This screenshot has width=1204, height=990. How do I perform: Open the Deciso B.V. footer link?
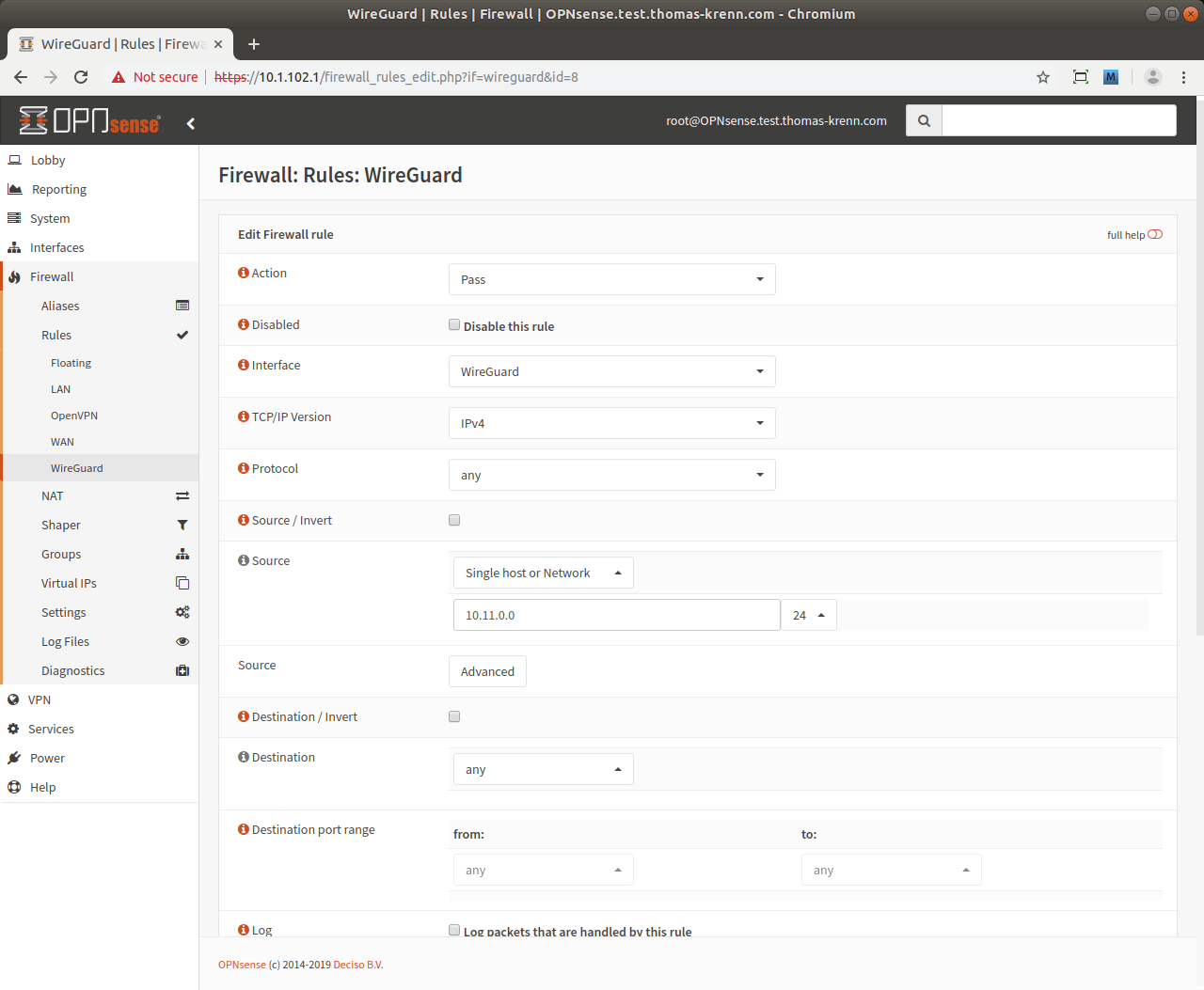[x=357, y=965]
